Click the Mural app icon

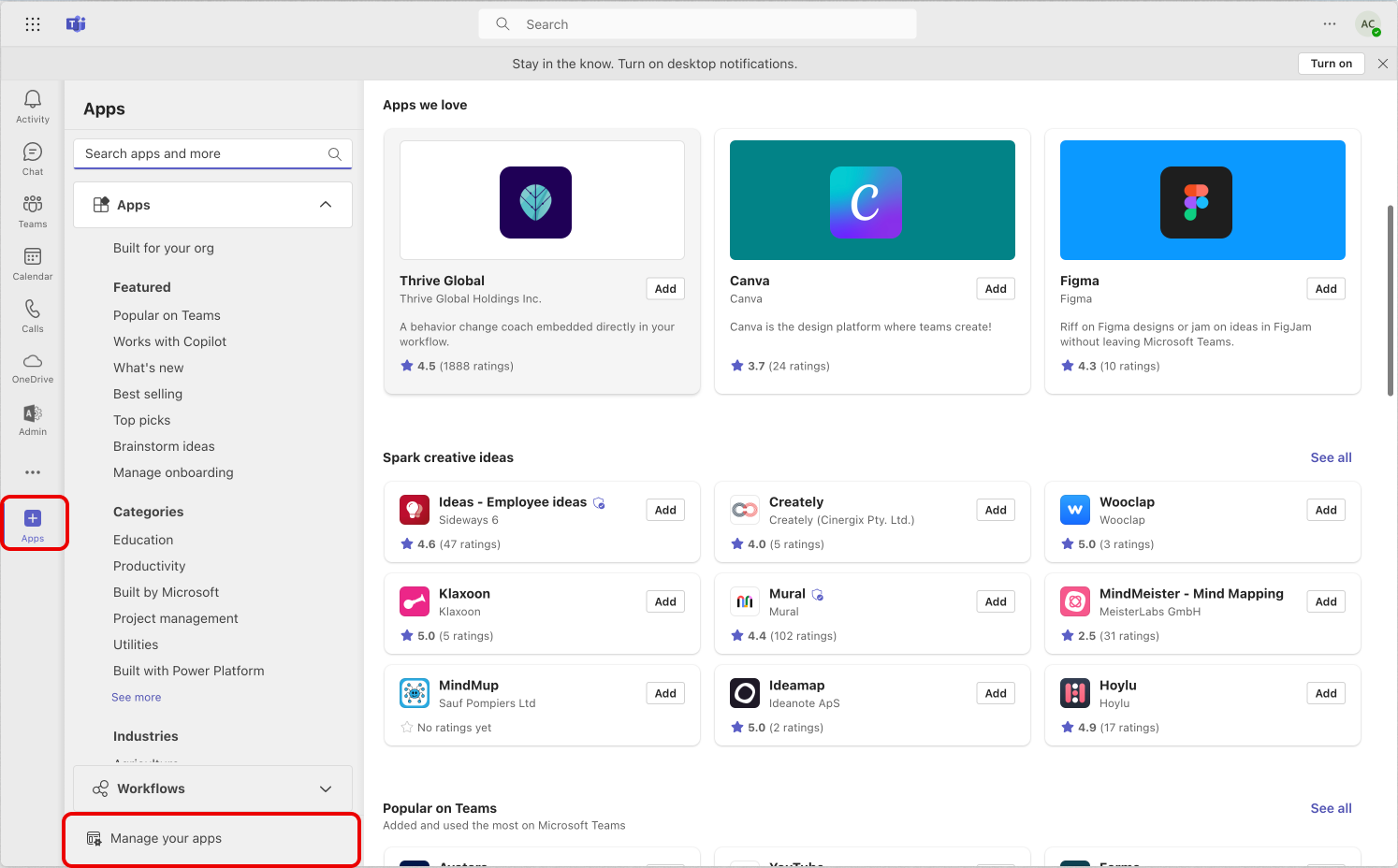[745, 601]
